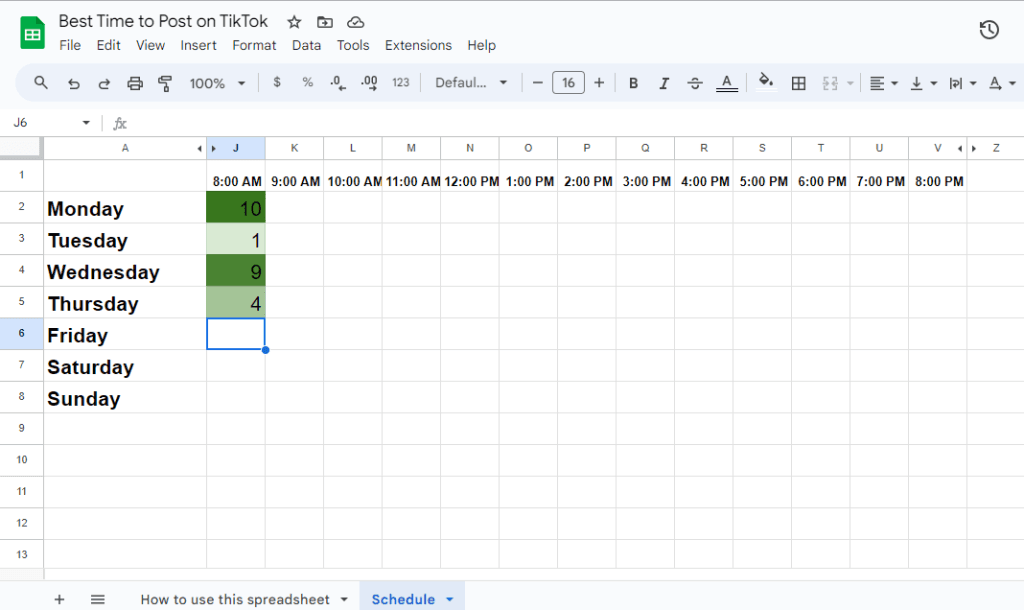The height and width of the screenshot is (610, 1024).
Task: Open the Borders tool
Action: click(799, 83)
